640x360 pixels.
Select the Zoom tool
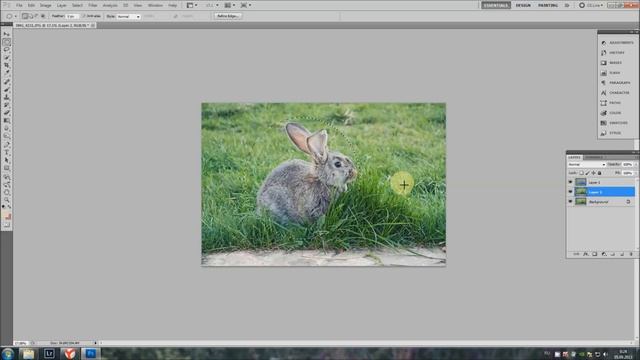(x=7, y=200)
